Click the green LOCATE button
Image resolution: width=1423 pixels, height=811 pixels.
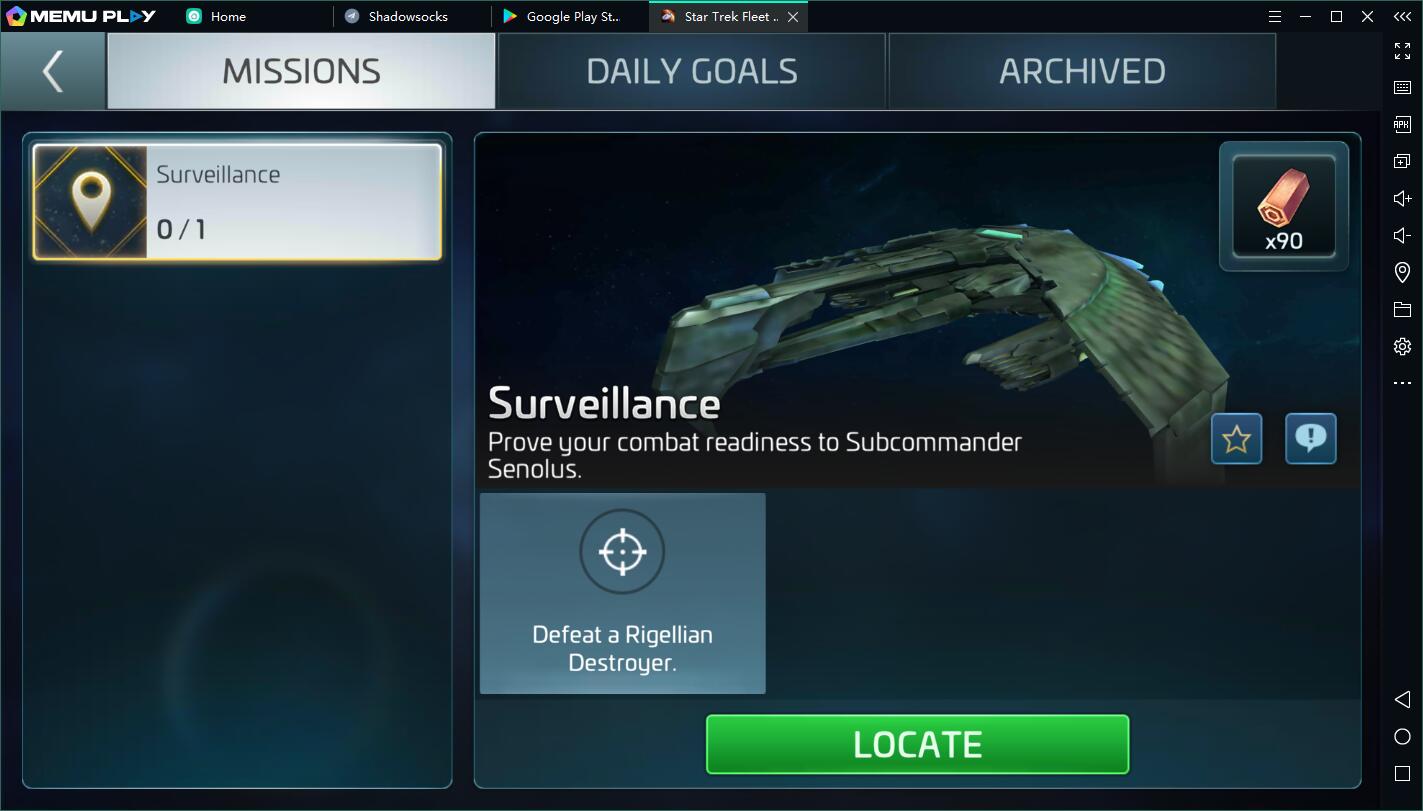tap(917, 744)
